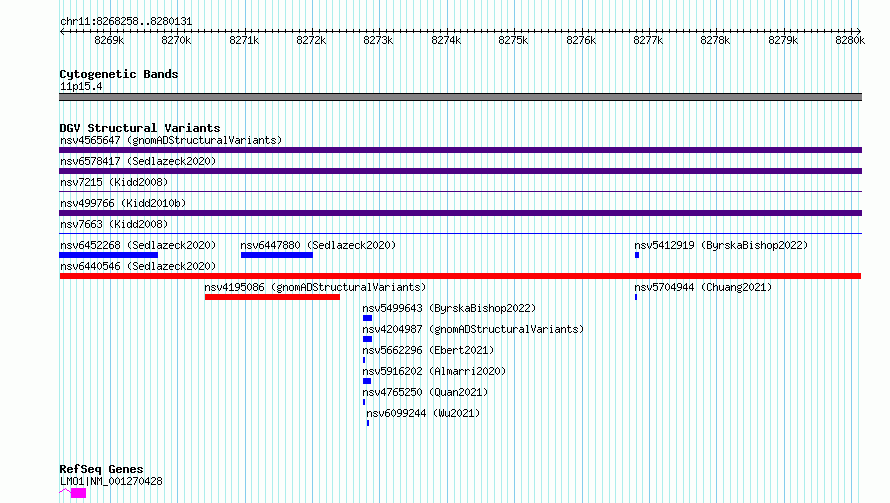Screen dimensions: 890x503
Task: Open variant nsv5499643 (ByrskaBishop2022) label
Action: 449,308
